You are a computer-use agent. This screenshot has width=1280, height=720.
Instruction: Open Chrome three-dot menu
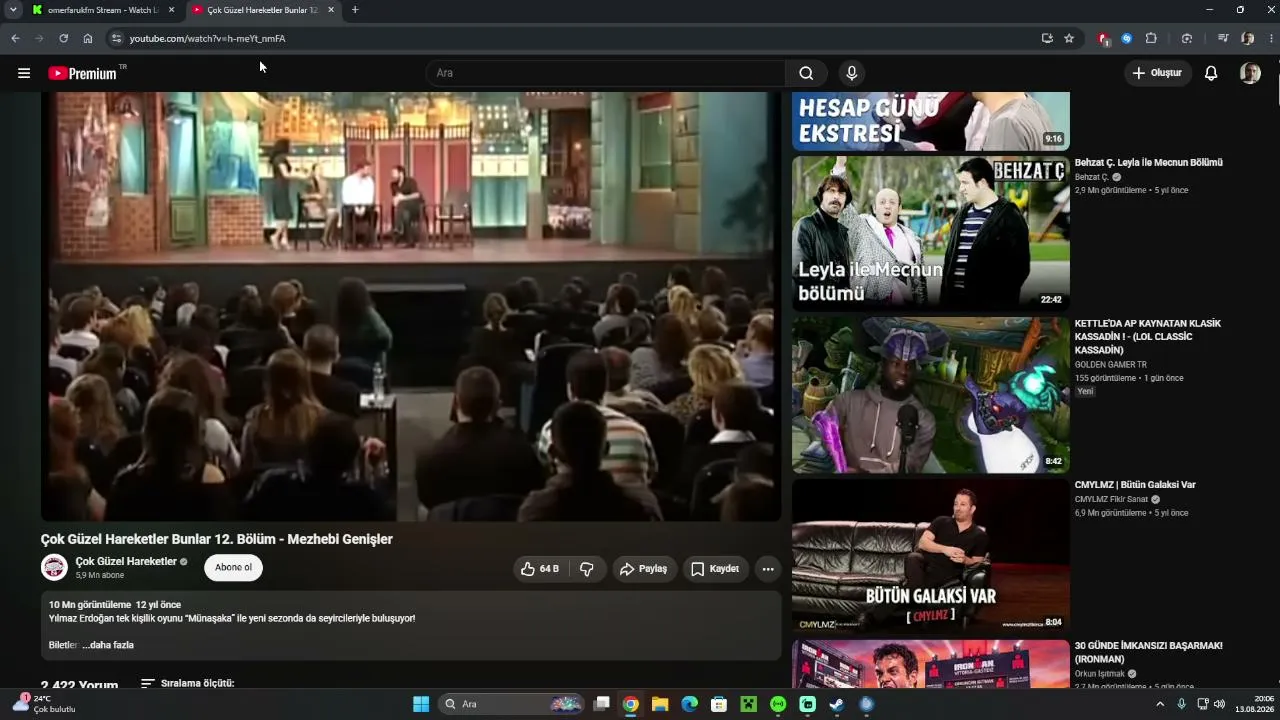coord(1270,38)
